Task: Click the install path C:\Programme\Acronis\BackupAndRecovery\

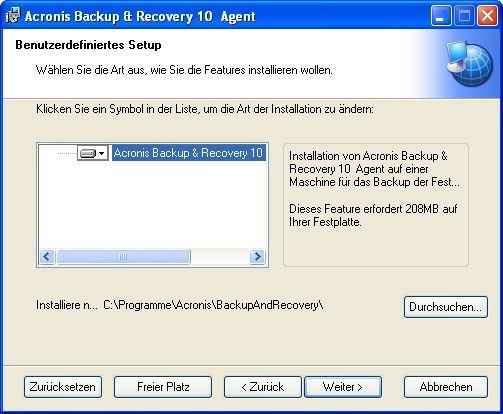Action: [x=213, y=305]
